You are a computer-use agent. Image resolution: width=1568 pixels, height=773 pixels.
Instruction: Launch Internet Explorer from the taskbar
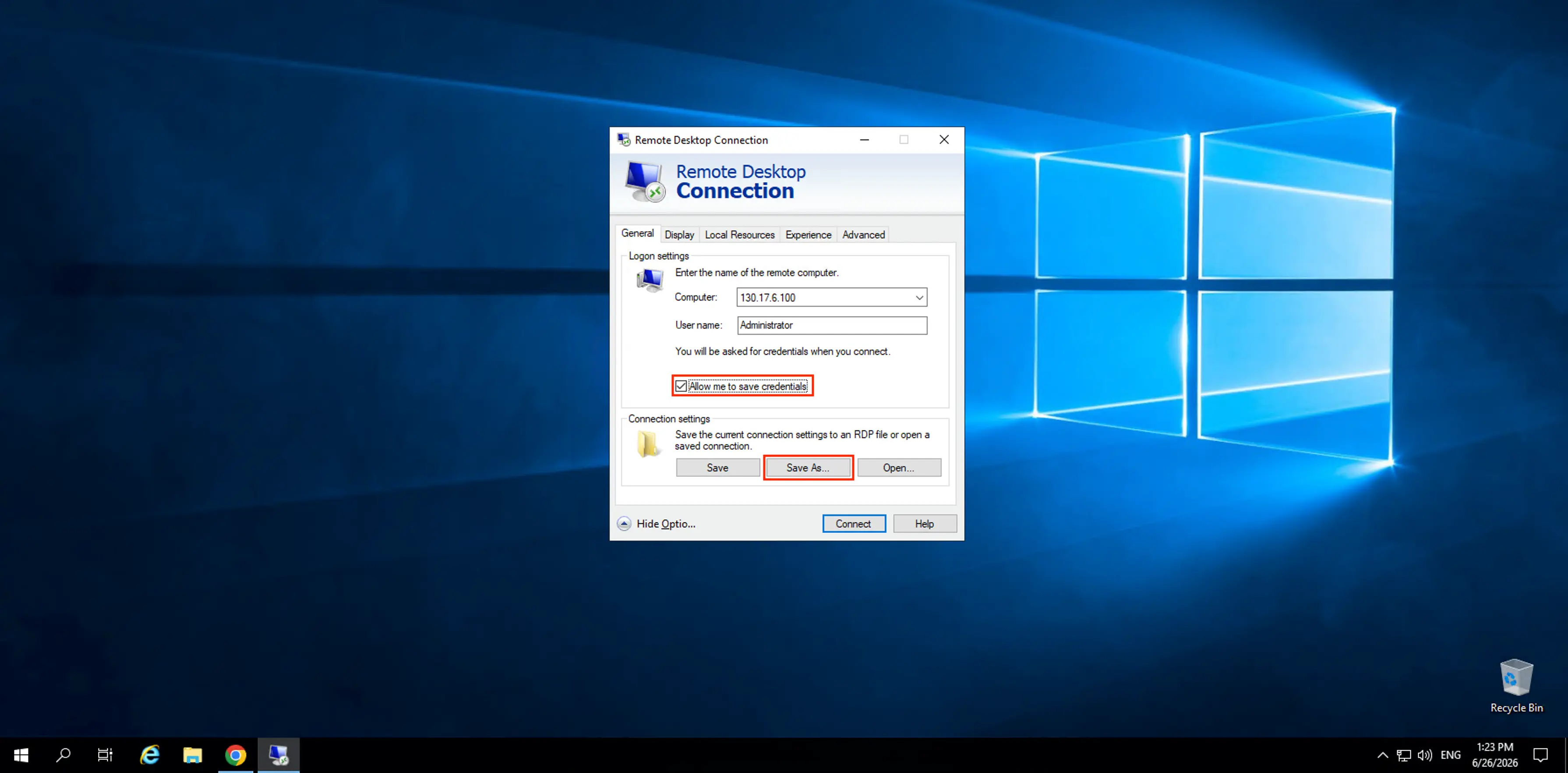point(150,755)
